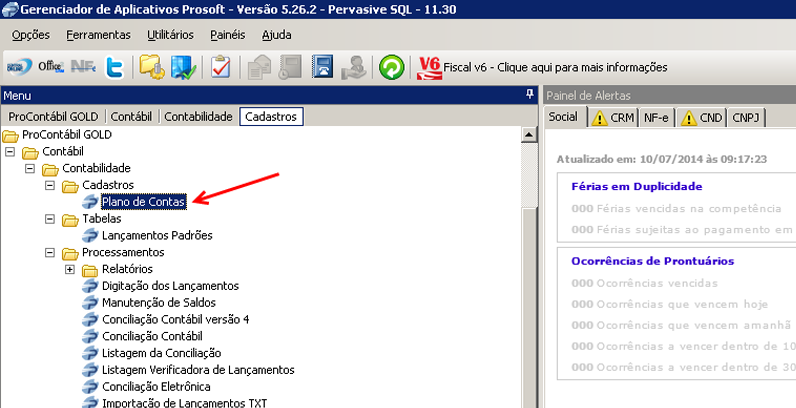Screen dimensions: 796x408
Task: Click Ocorrências que vencem hoje alert
Action: click(x=670, y=304)
